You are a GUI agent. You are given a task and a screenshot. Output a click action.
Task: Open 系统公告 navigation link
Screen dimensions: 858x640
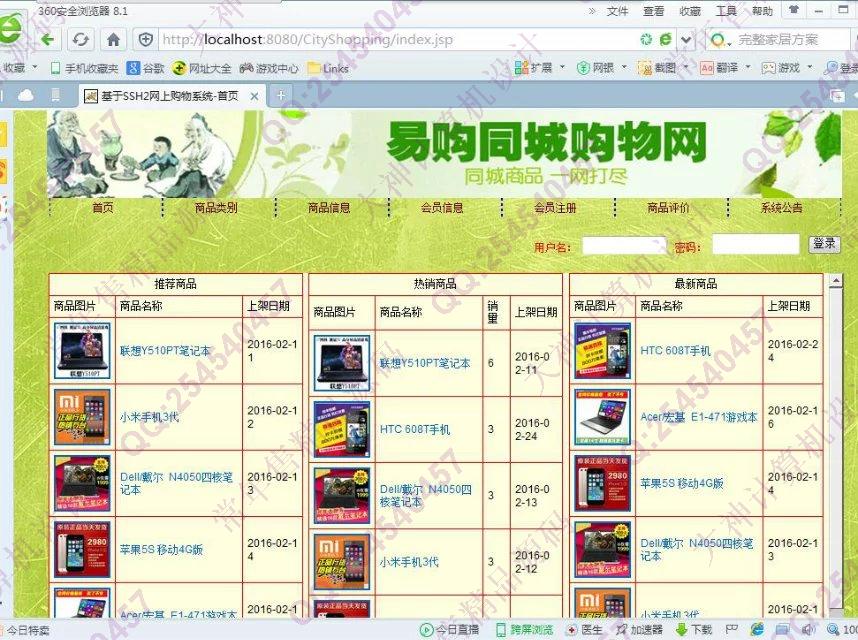(x=781, y=207)
